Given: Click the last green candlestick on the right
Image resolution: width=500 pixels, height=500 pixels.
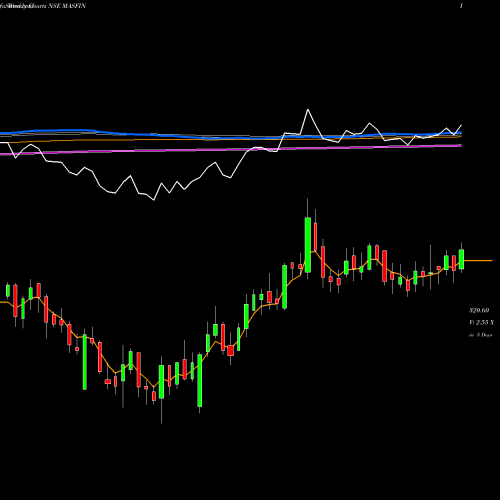Looking at the screenshot, I should (x=461, y=259).
